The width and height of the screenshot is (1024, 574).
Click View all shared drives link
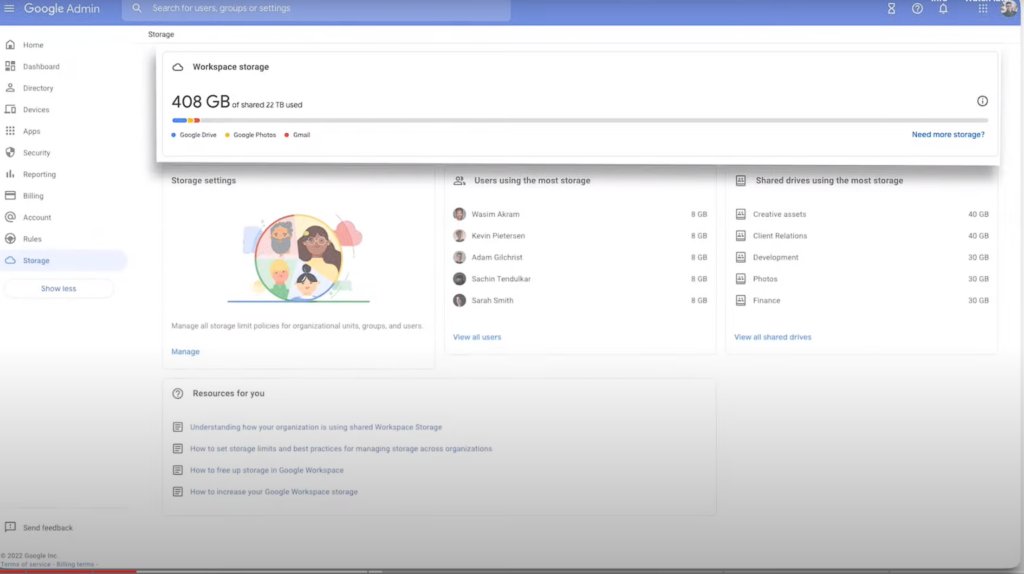click(x=773, y=337)
